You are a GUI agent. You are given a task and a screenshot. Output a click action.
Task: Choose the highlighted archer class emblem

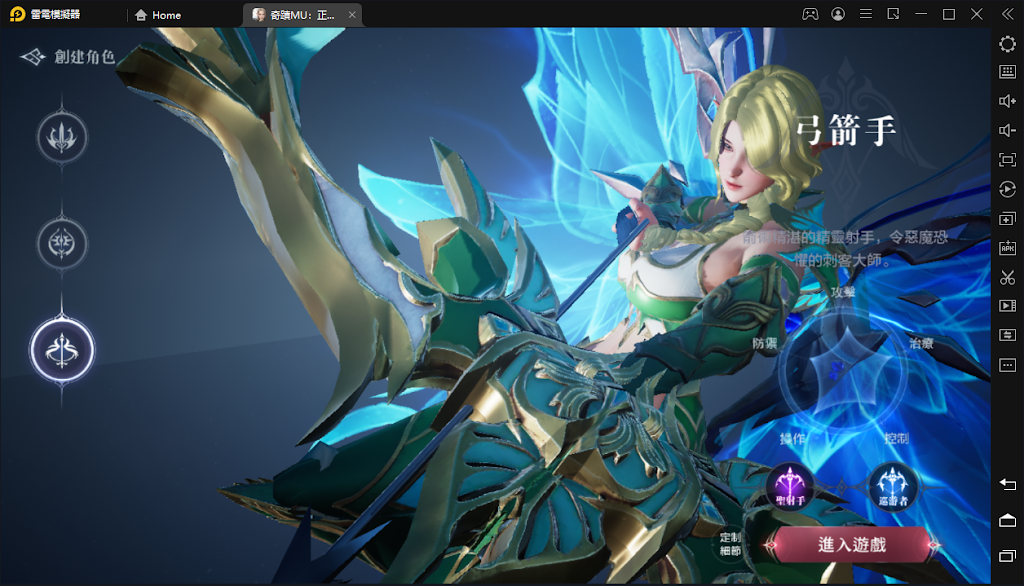[62, 350]
